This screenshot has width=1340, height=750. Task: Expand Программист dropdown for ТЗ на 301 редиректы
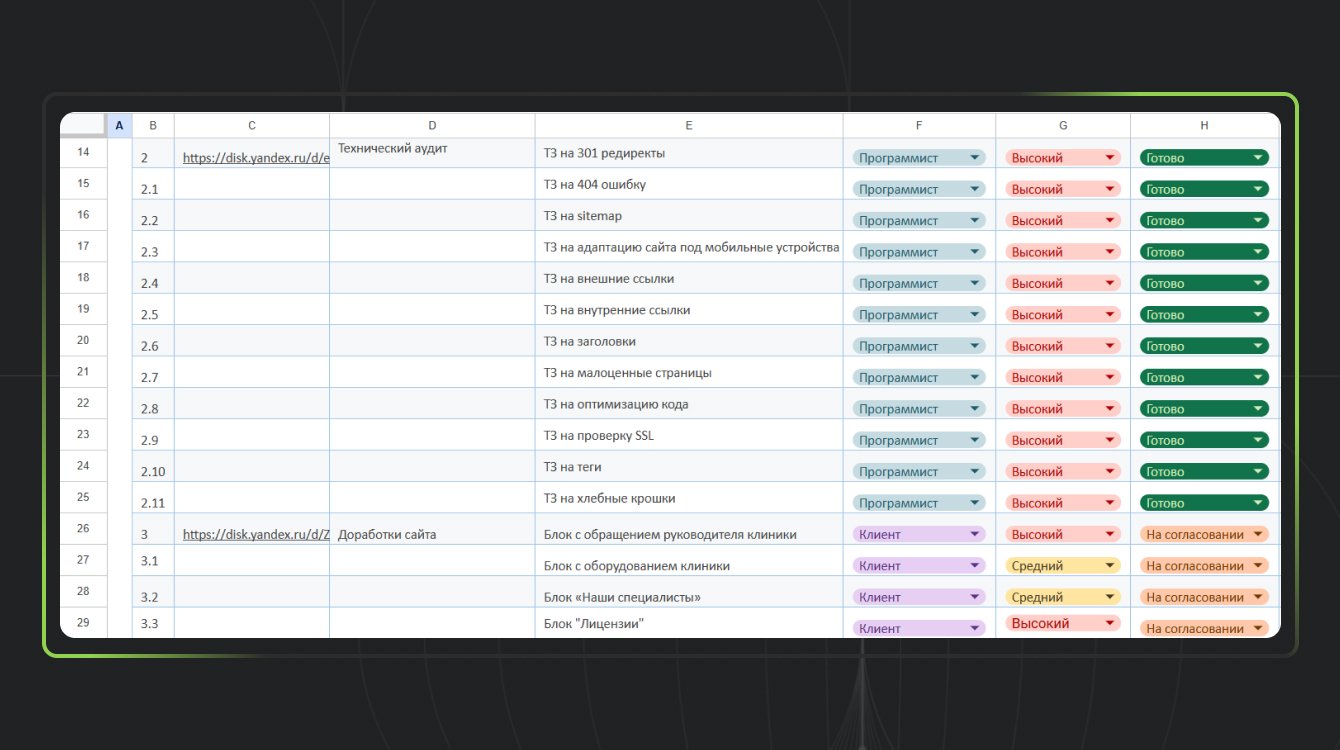coord(974,158)
